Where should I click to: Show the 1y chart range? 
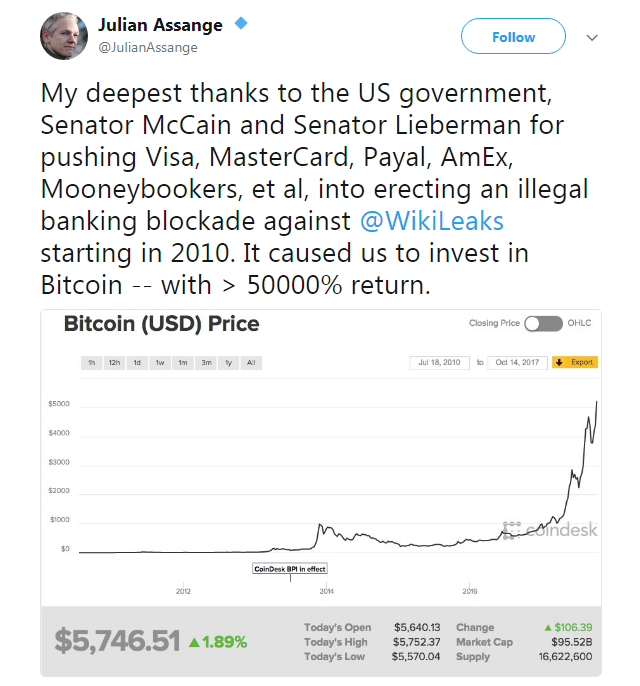coord(228,363)
